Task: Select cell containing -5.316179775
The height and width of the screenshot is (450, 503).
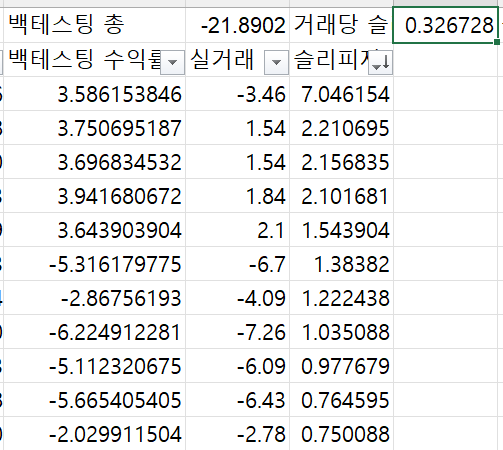Action: (94, 264)
